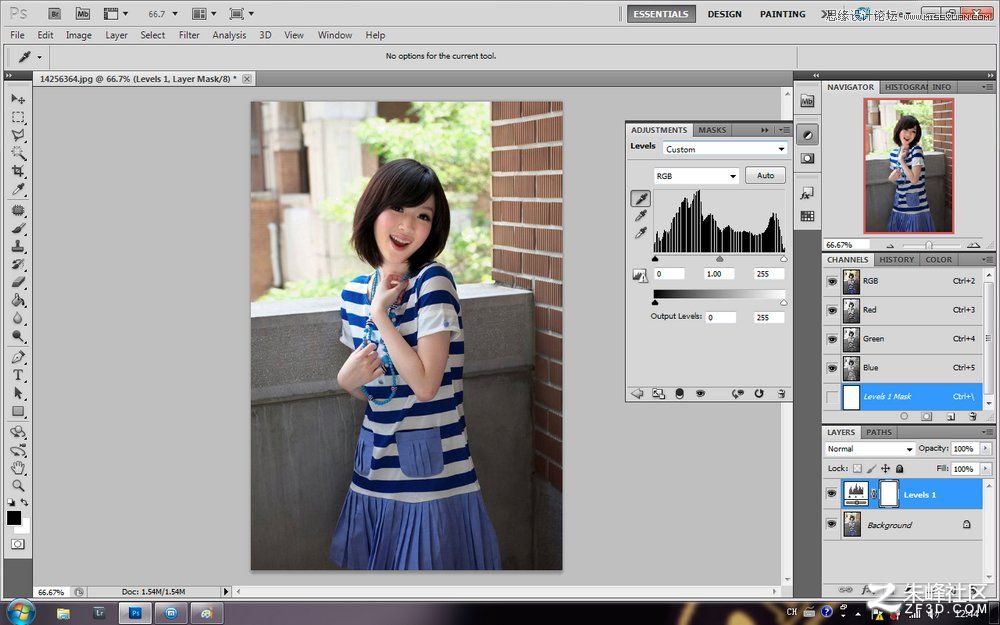The height and width of the screenshot is (625, 1000).
Task: Open the layer blend mode dropdown Normal
Action: coord(869,449)
